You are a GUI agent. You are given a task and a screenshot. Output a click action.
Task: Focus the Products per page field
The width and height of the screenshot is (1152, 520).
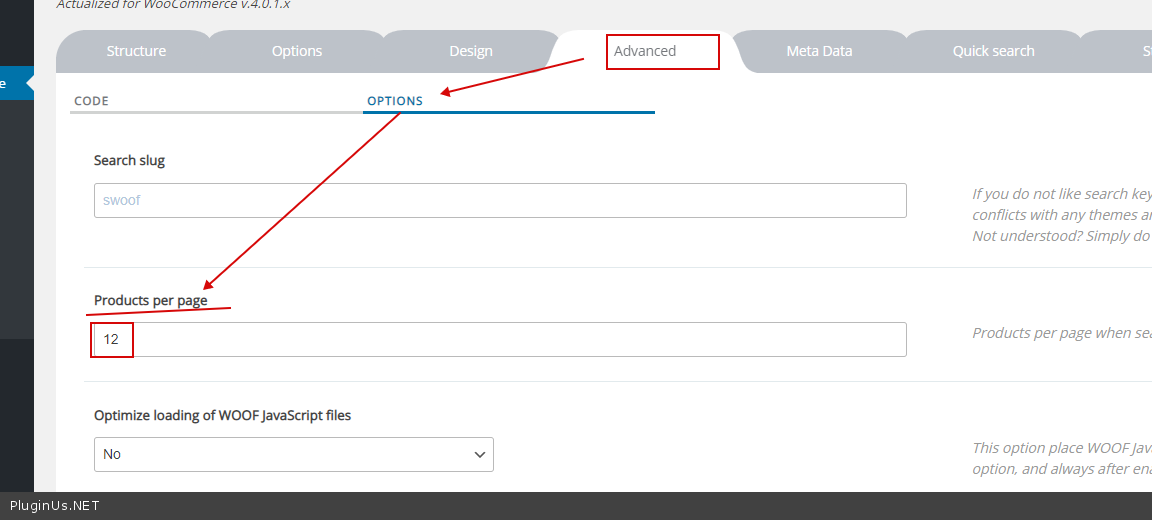[500, 339]
